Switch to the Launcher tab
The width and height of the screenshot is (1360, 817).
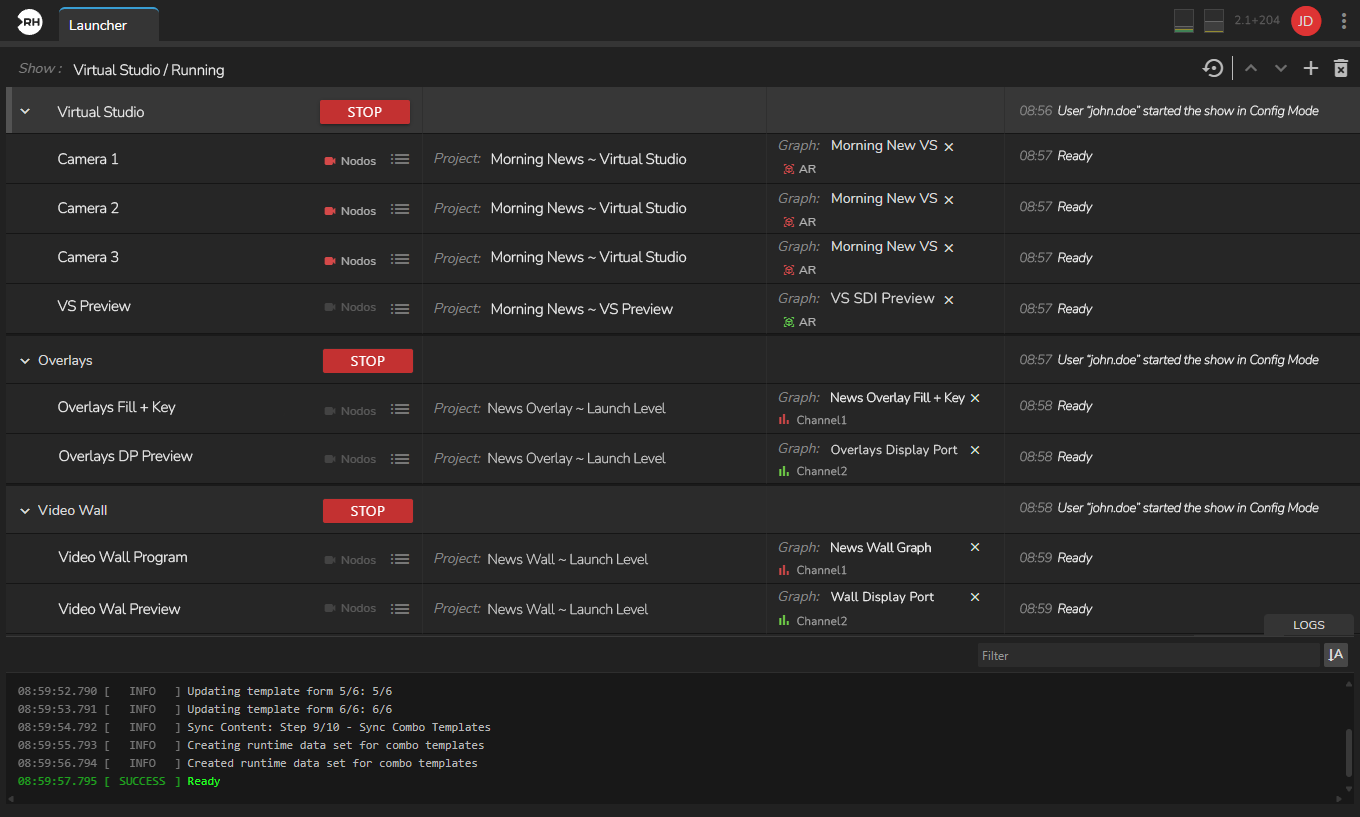(x=98, y=25)
